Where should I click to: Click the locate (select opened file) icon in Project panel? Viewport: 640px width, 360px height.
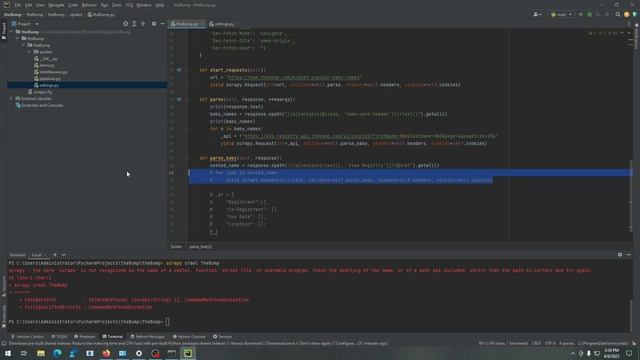125,24
